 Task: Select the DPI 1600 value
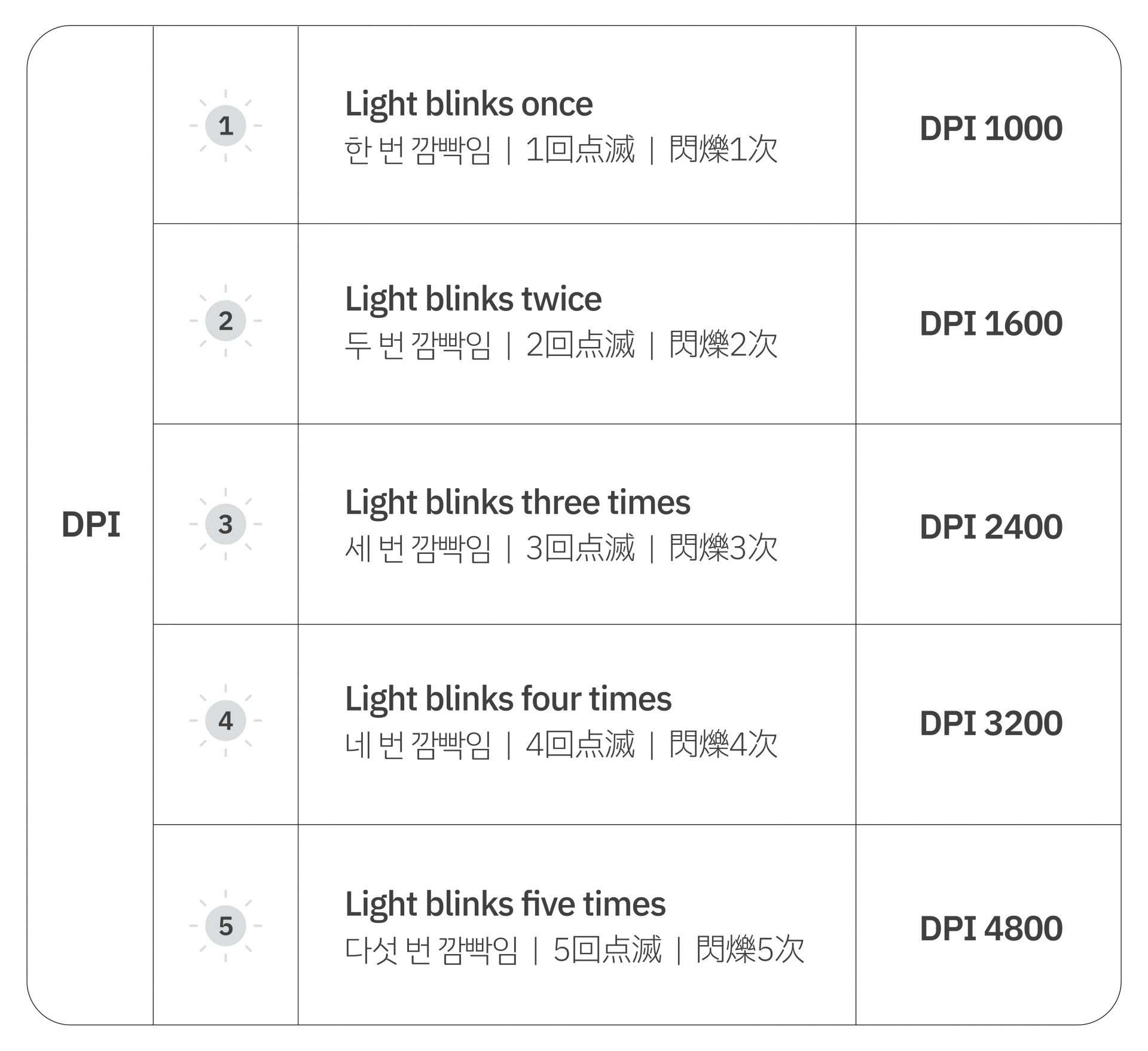(991, 324)
